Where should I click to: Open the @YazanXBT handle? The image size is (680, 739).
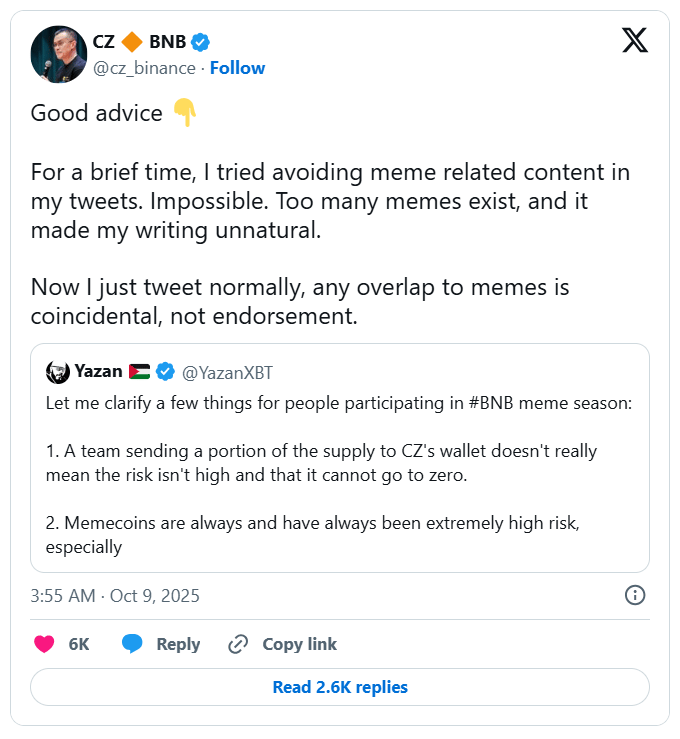tap(227, 373)
